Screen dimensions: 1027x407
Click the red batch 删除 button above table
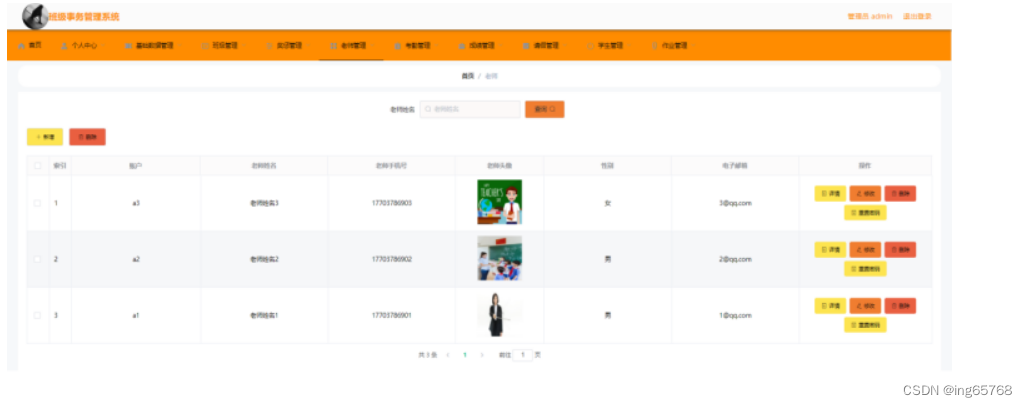[87, 137]
